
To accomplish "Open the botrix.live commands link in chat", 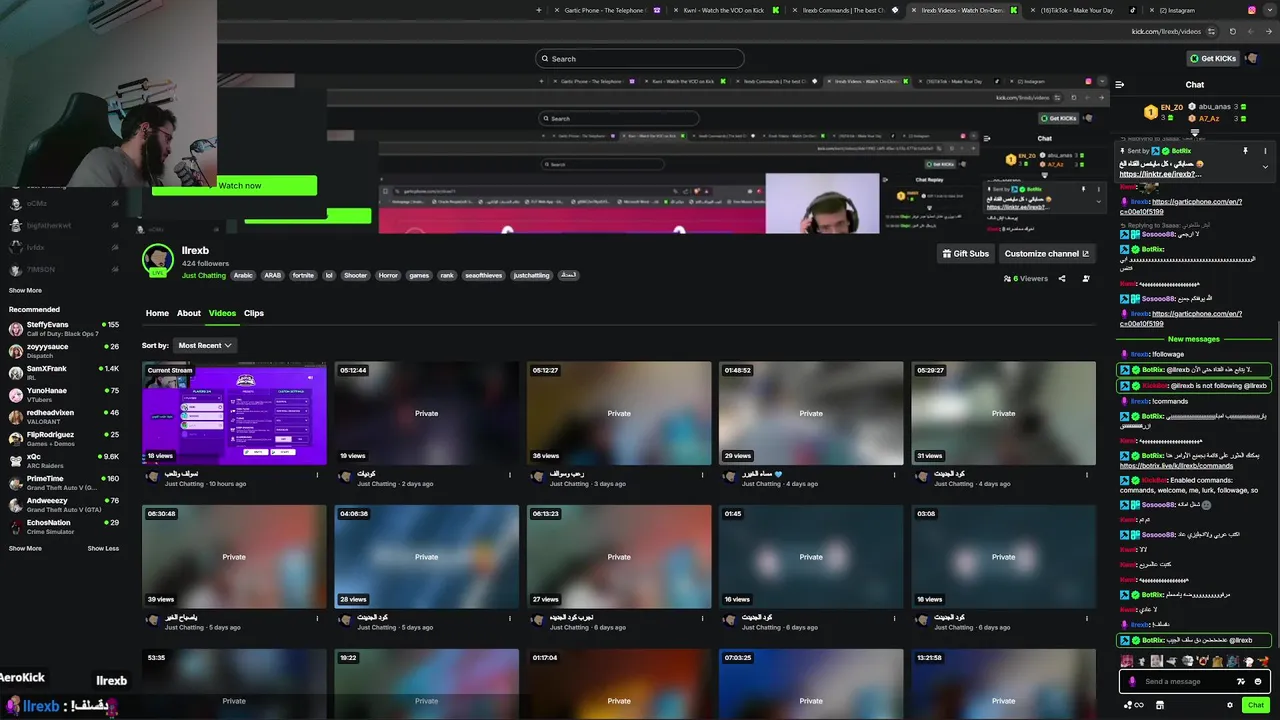I will 1176,466.
